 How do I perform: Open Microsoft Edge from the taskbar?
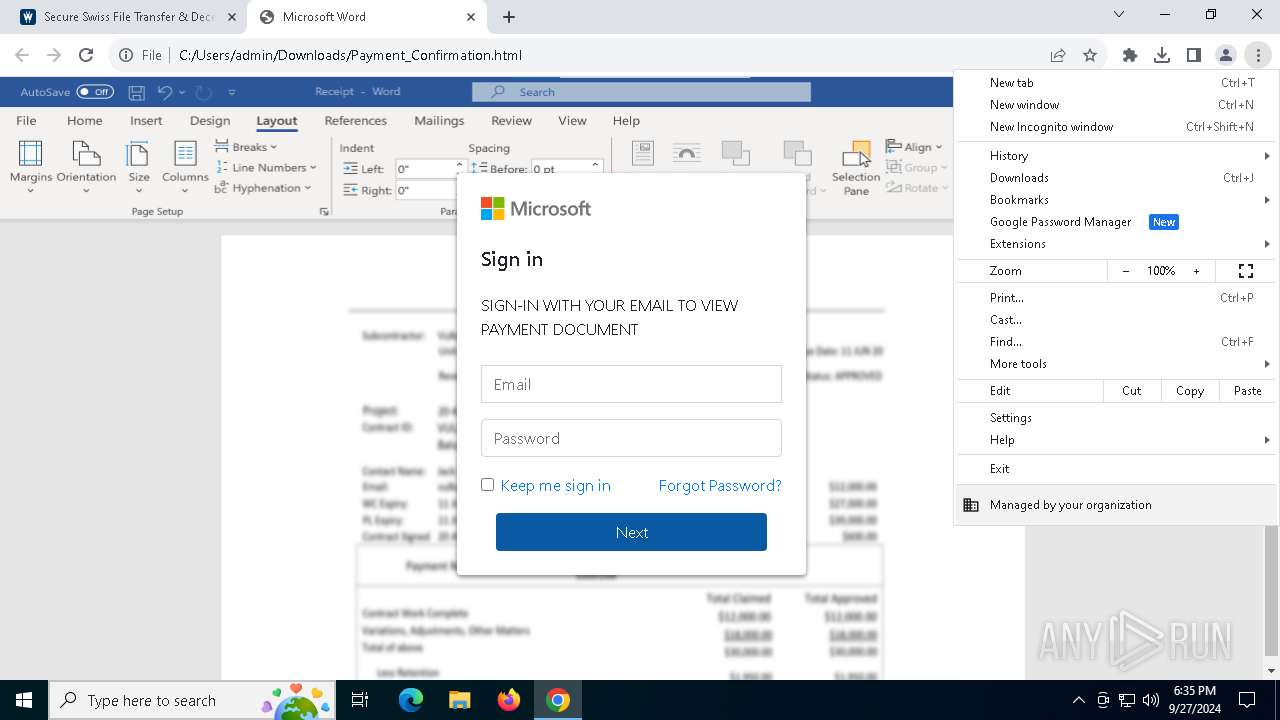tap(411, 700)
